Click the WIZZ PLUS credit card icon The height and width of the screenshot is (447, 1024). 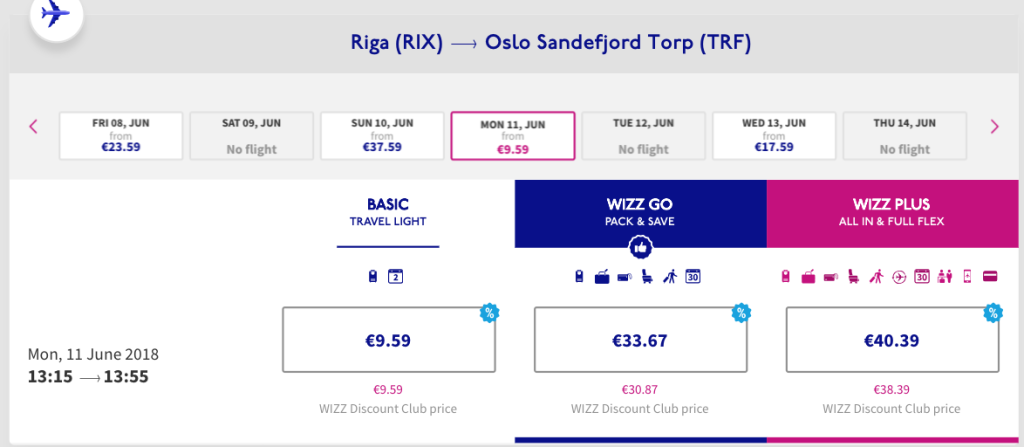click(x=989, y=277)
